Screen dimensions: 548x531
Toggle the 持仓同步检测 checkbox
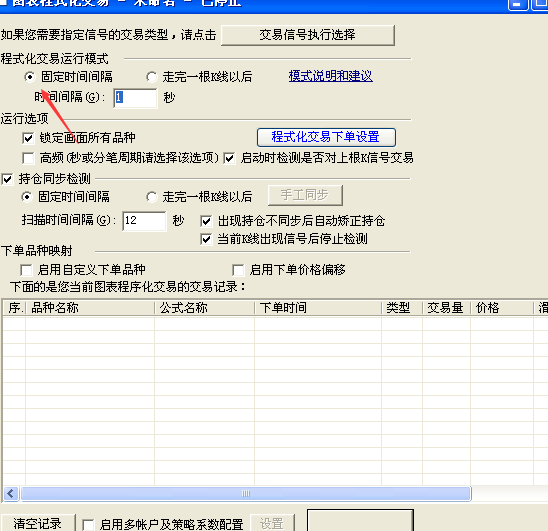7,179
